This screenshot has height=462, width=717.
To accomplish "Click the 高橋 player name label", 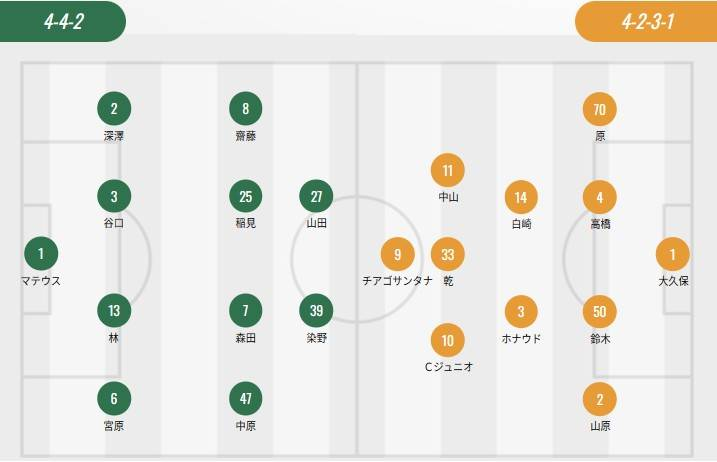I will 600,223.
